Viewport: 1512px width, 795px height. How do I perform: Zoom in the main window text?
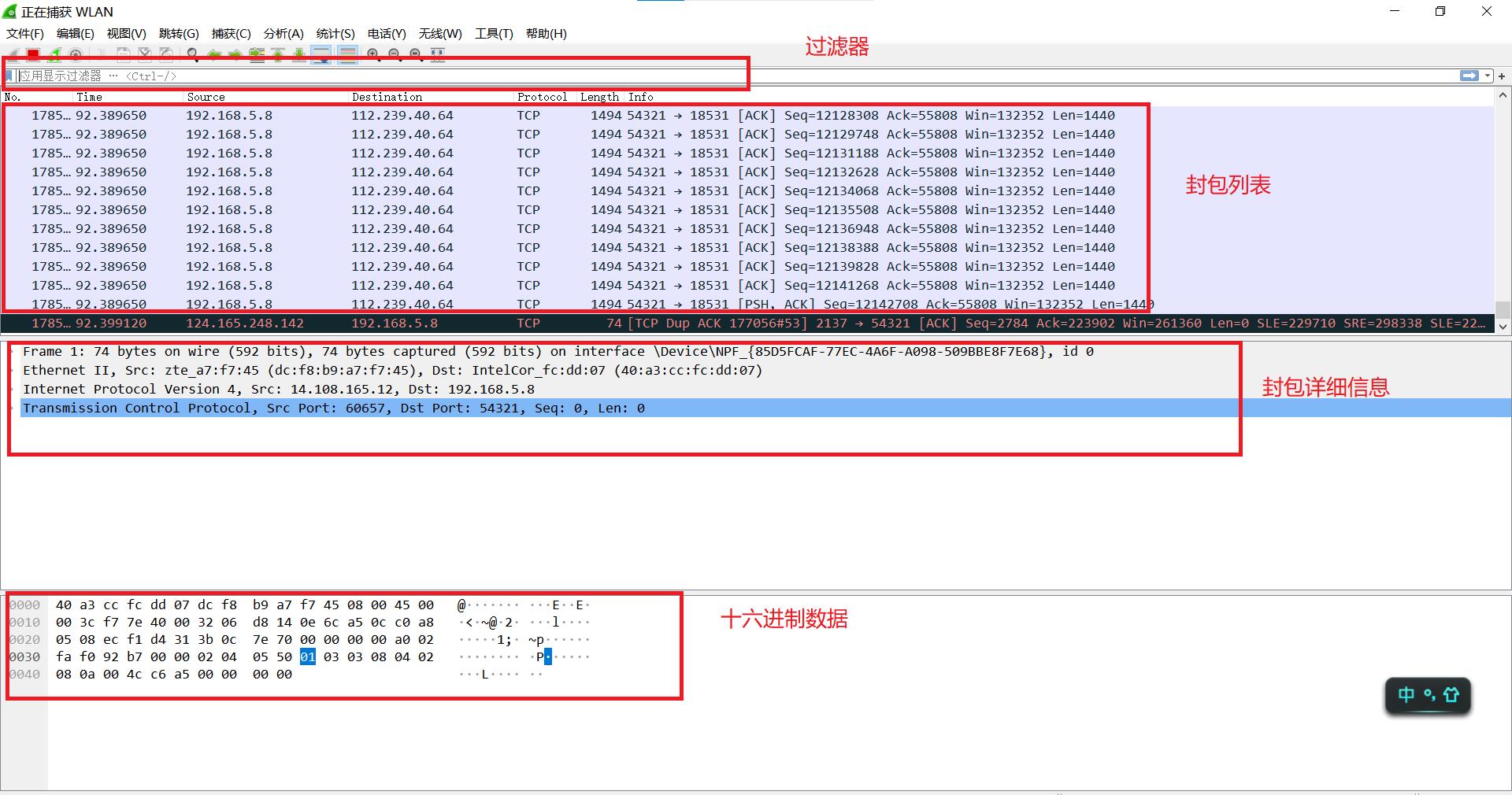[x=373, y=54]
